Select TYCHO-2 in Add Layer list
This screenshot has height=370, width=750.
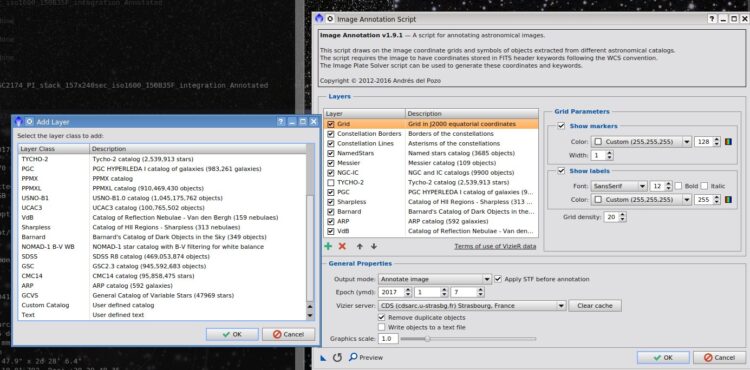(x=163, y=159)
